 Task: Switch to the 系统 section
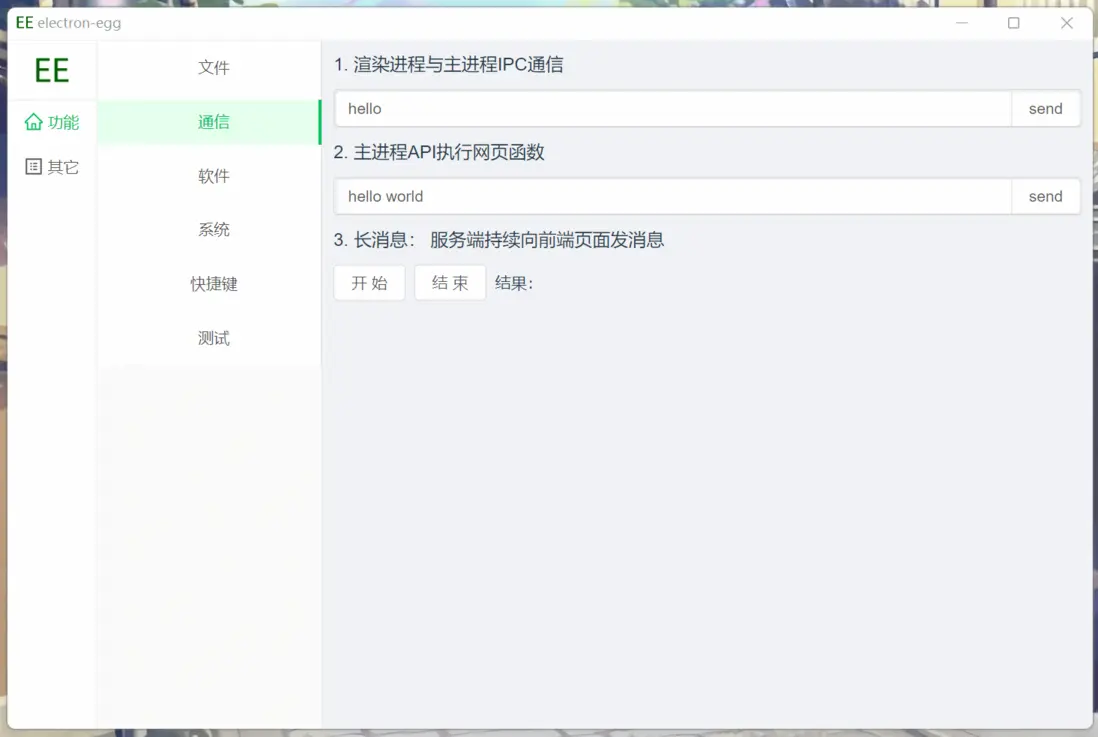pos(209,230)
